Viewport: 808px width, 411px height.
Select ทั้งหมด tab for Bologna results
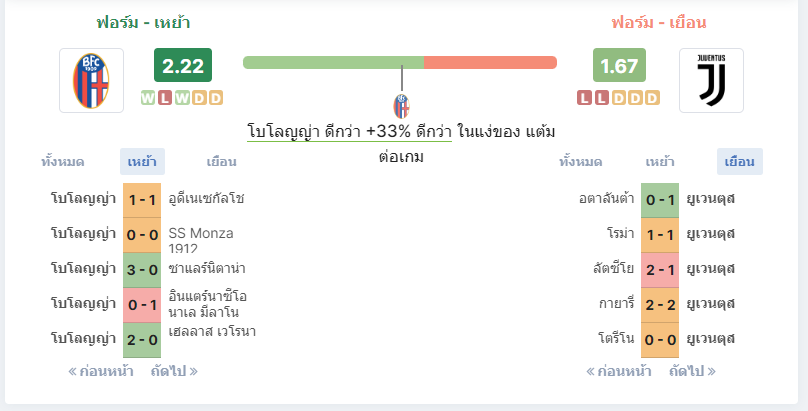tap(62, 162)
